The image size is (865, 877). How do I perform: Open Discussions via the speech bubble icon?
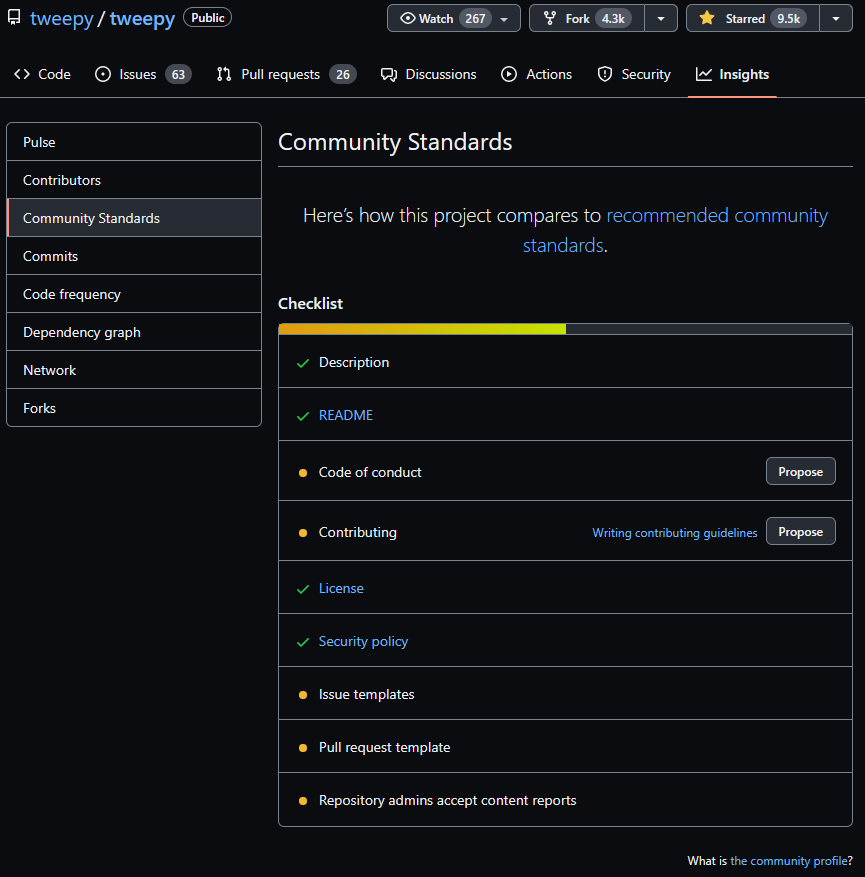[390, 73]
